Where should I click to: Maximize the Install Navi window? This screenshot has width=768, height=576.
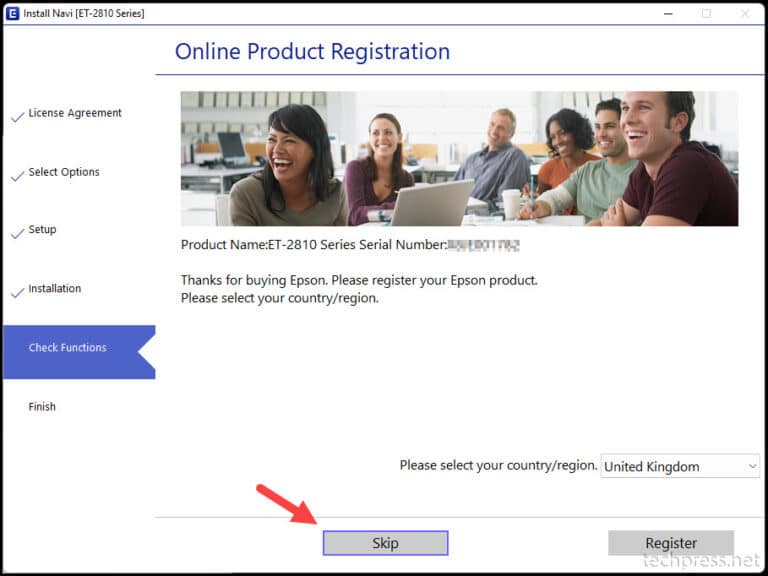pyautogui.click(x=706, y=13)
